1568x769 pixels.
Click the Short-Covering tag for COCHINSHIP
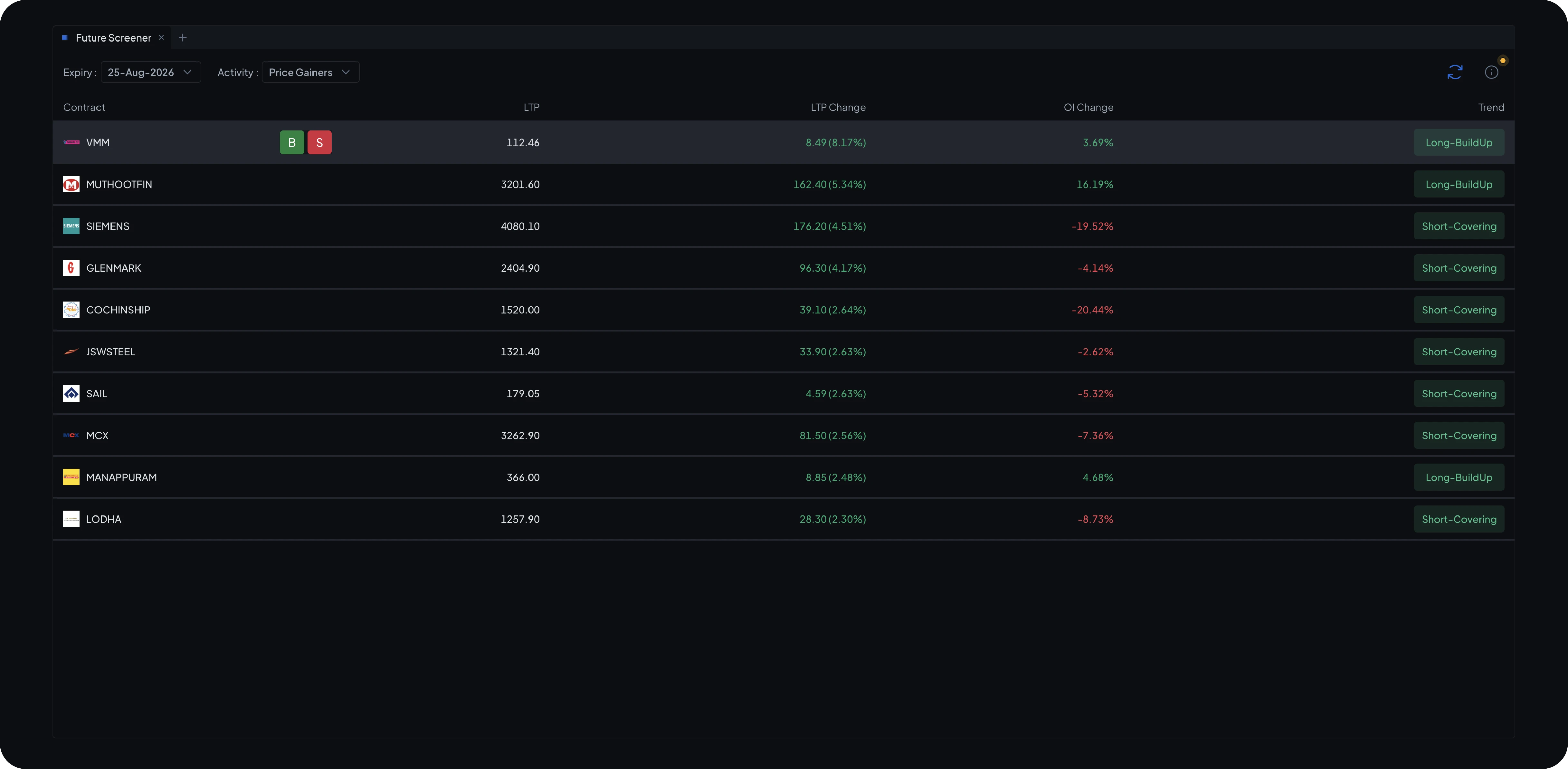click(x=1459, y=310)
